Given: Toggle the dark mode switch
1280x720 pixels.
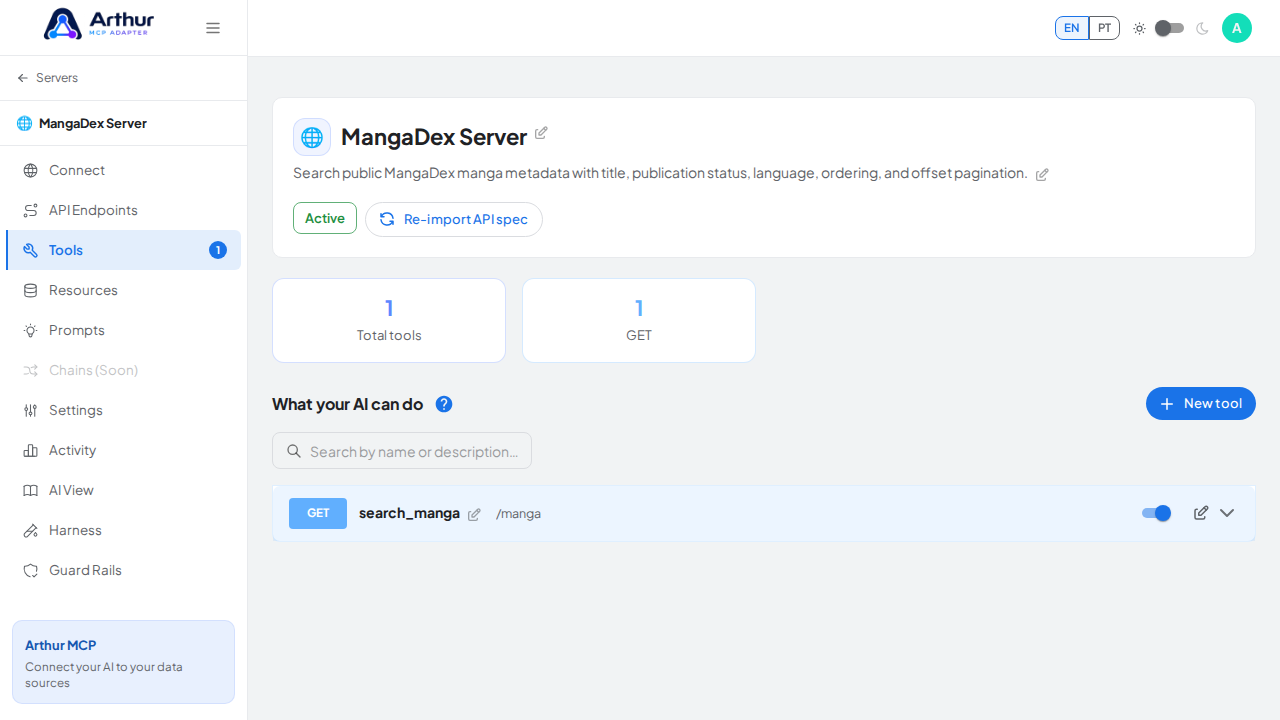Looking at the screenshot, I should coord(1170,28).
